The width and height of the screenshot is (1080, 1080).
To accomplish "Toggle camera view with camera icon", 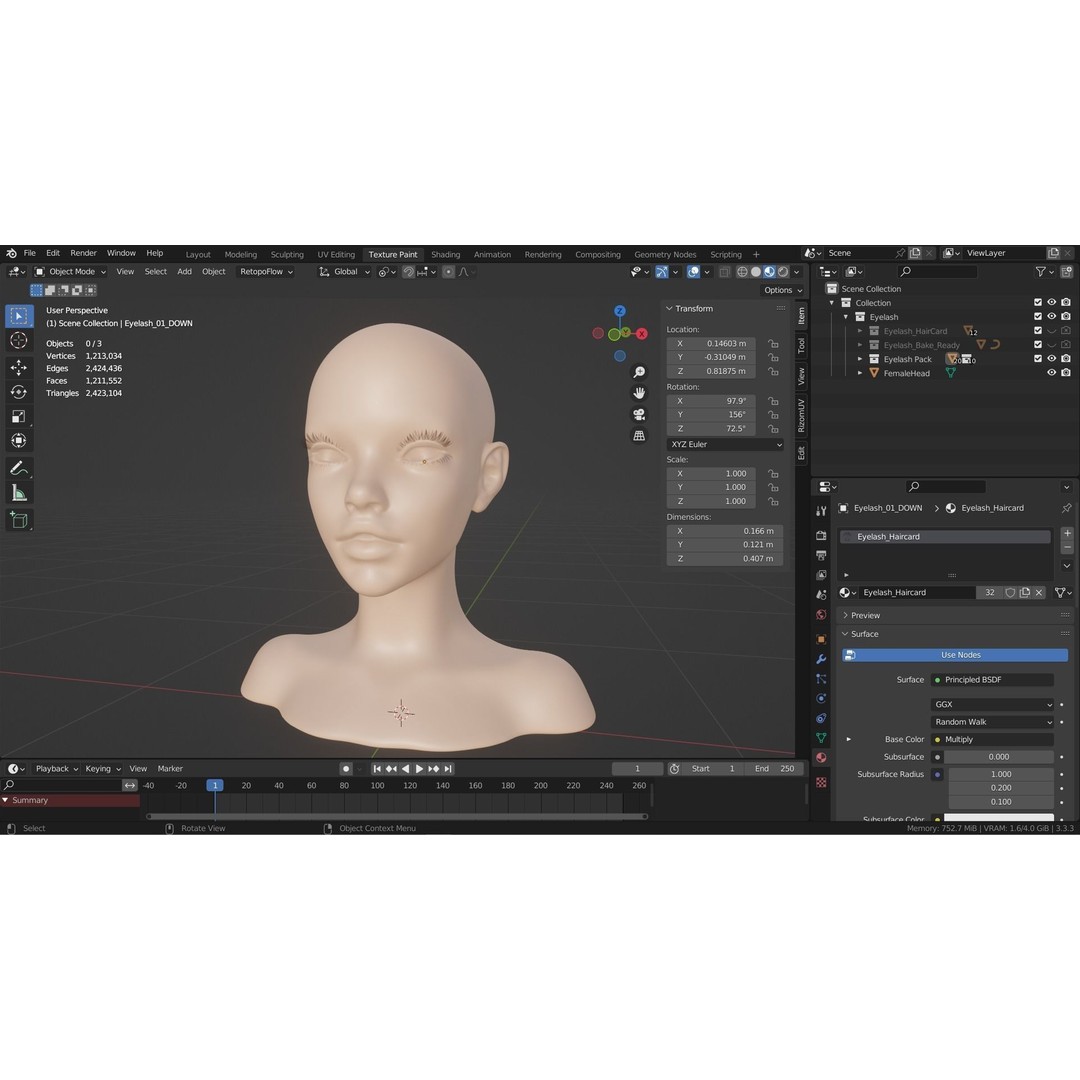I will click(x=639, y=415).
